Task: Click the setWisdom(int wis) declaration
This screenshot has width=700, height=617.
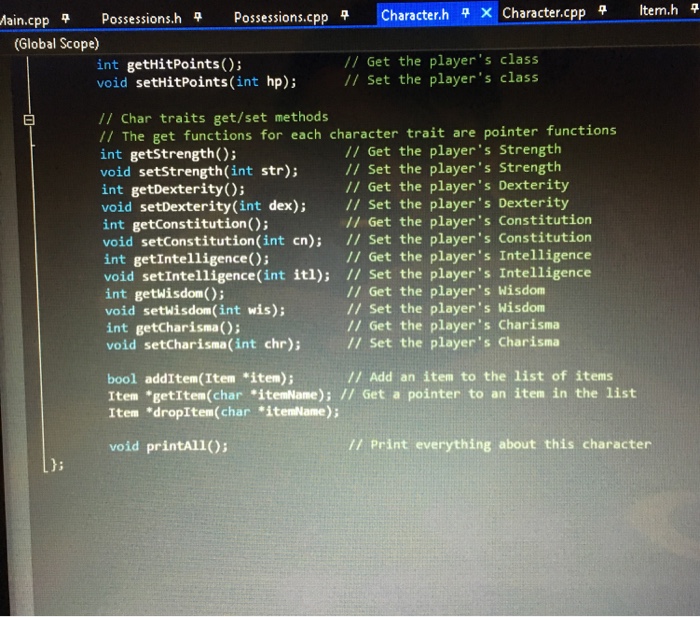Action: click(195, 310)
